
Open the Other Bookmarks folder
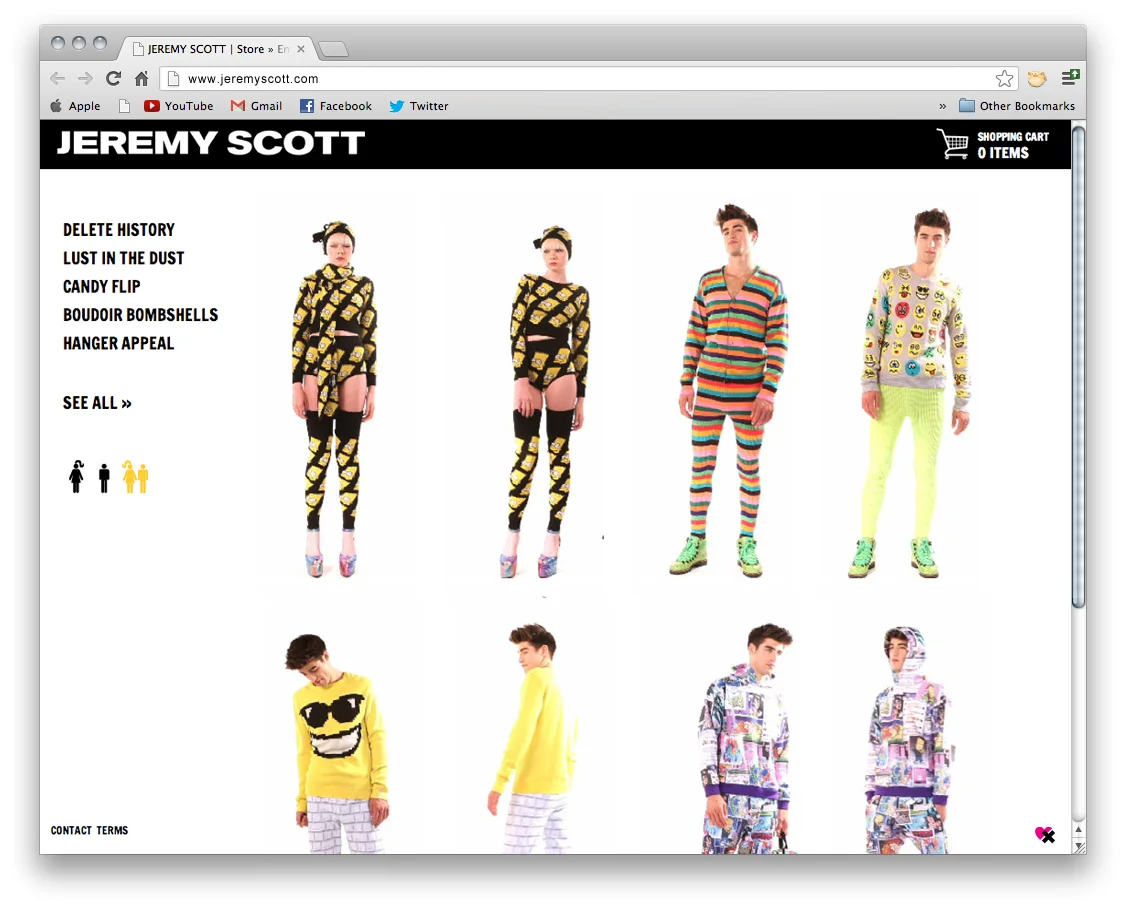tap(1017, 106)
